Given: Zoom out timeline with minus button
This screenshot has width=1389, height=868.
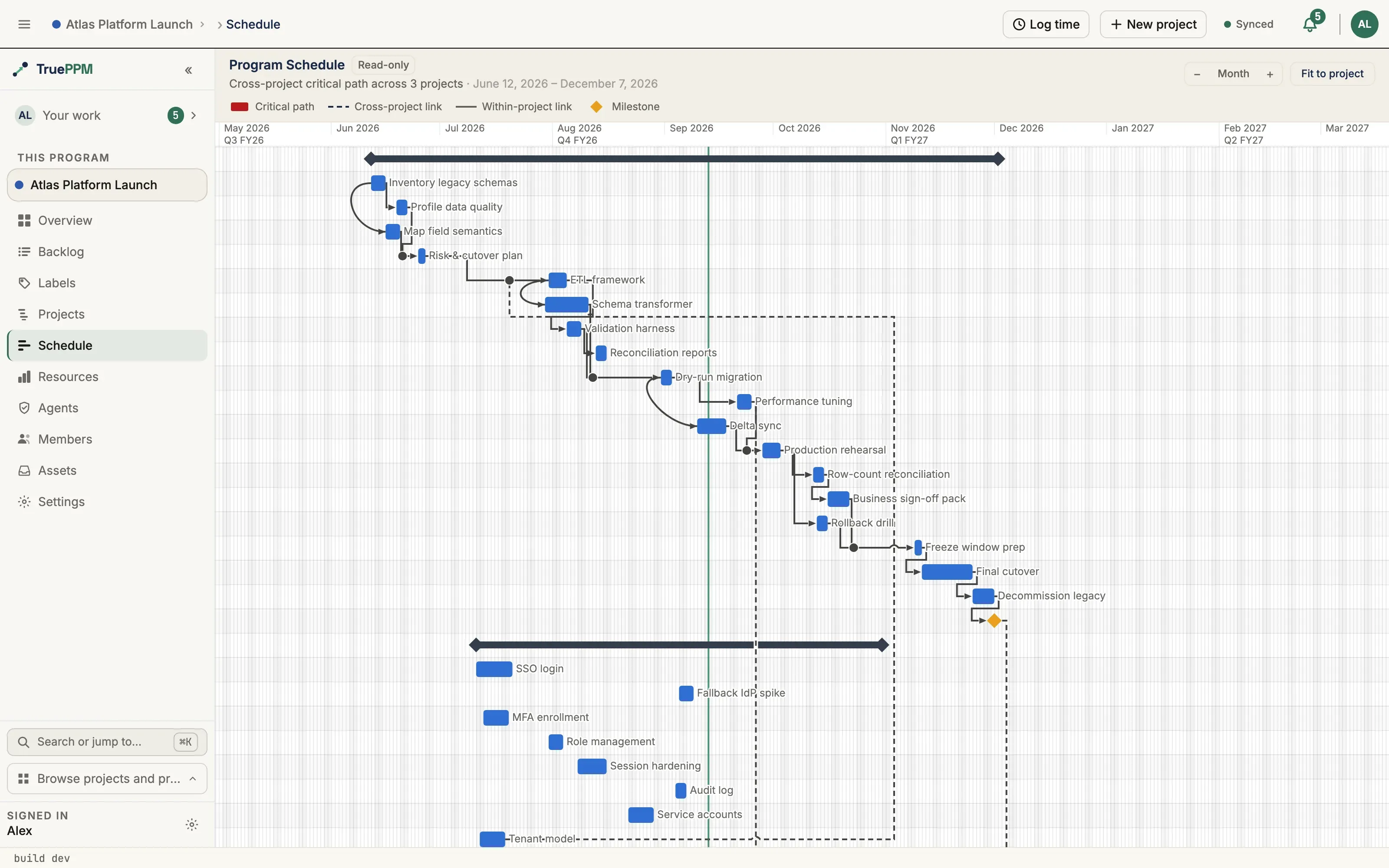Looking at the screenshot, I should point(1197,74).
